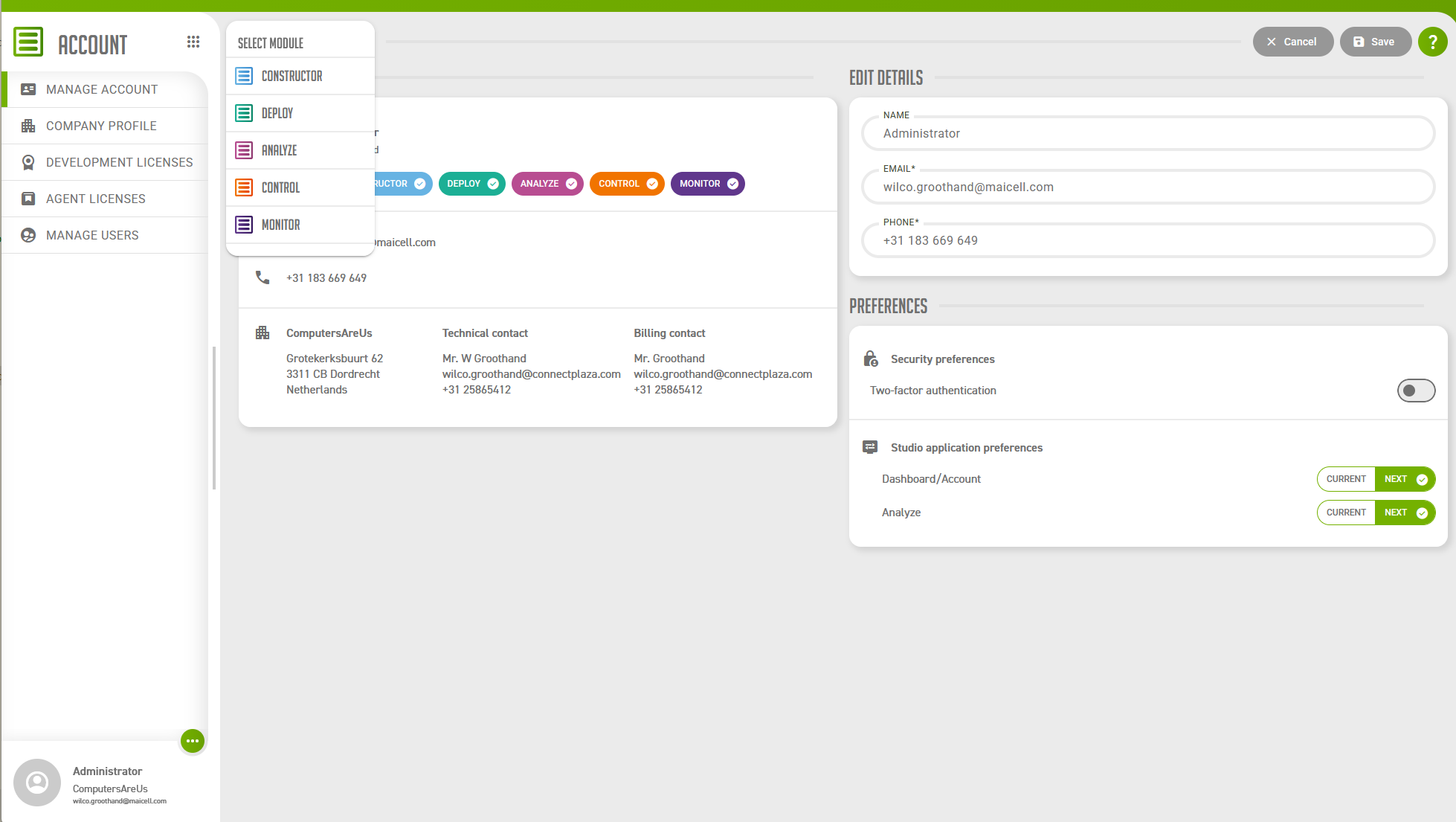Choose Analyze in Select Module list
The height and width of the screenshot is (822, 1456).
click(300, 150)
